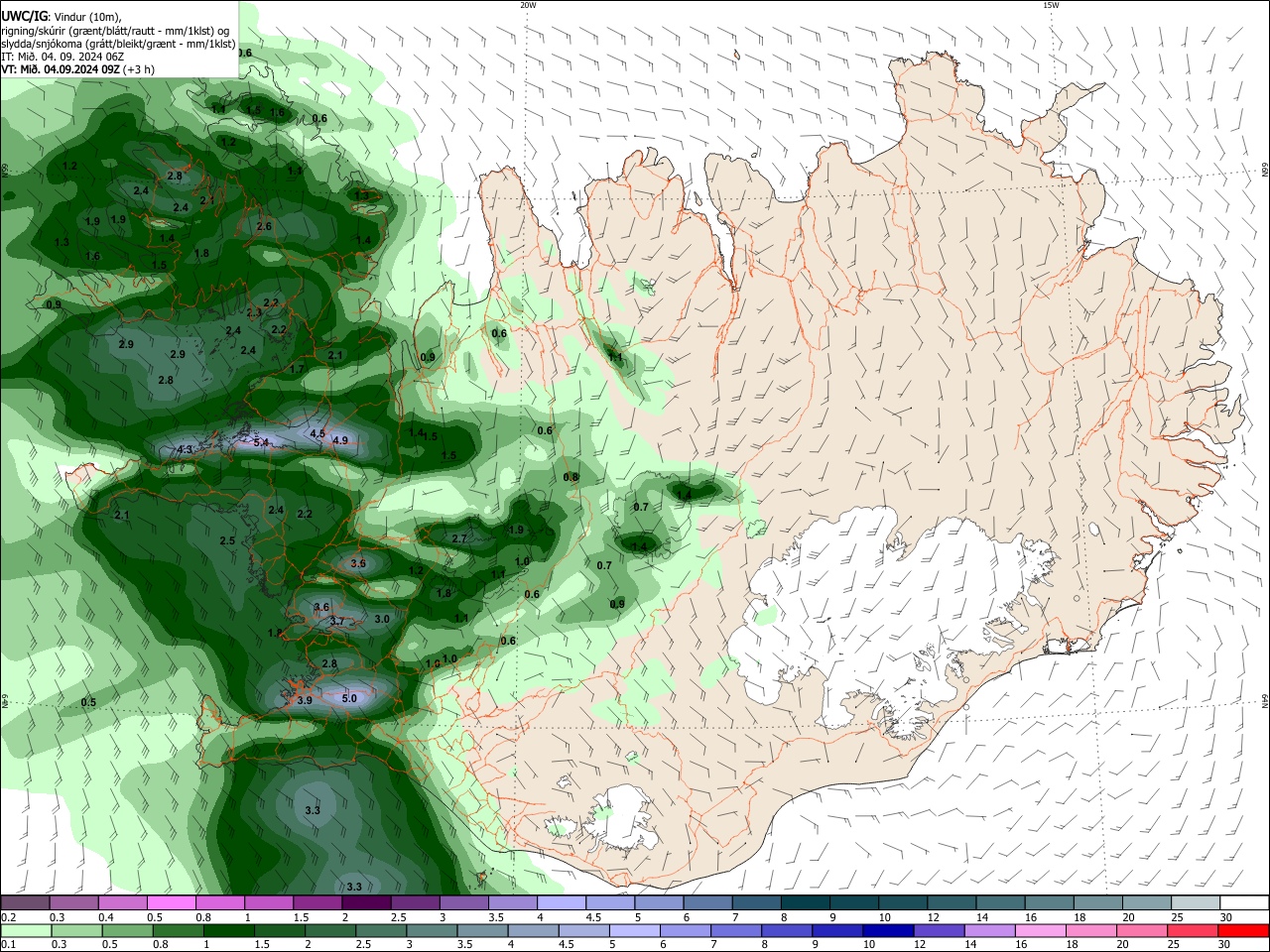1270x952 pixels.
Task: Click the darkest purple swatch at 2 in top legend
Action: (365, 902)
